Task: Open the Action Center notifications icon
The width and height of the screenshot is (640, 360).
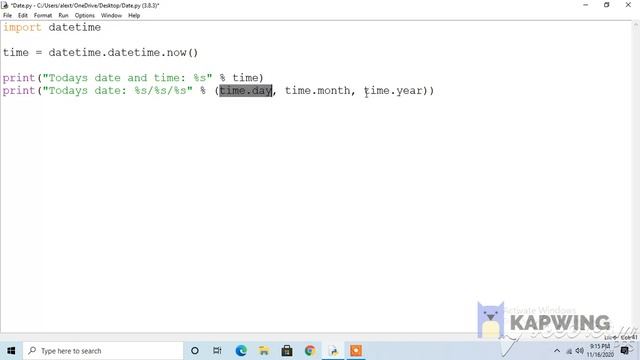Action: tap(624, 351)
